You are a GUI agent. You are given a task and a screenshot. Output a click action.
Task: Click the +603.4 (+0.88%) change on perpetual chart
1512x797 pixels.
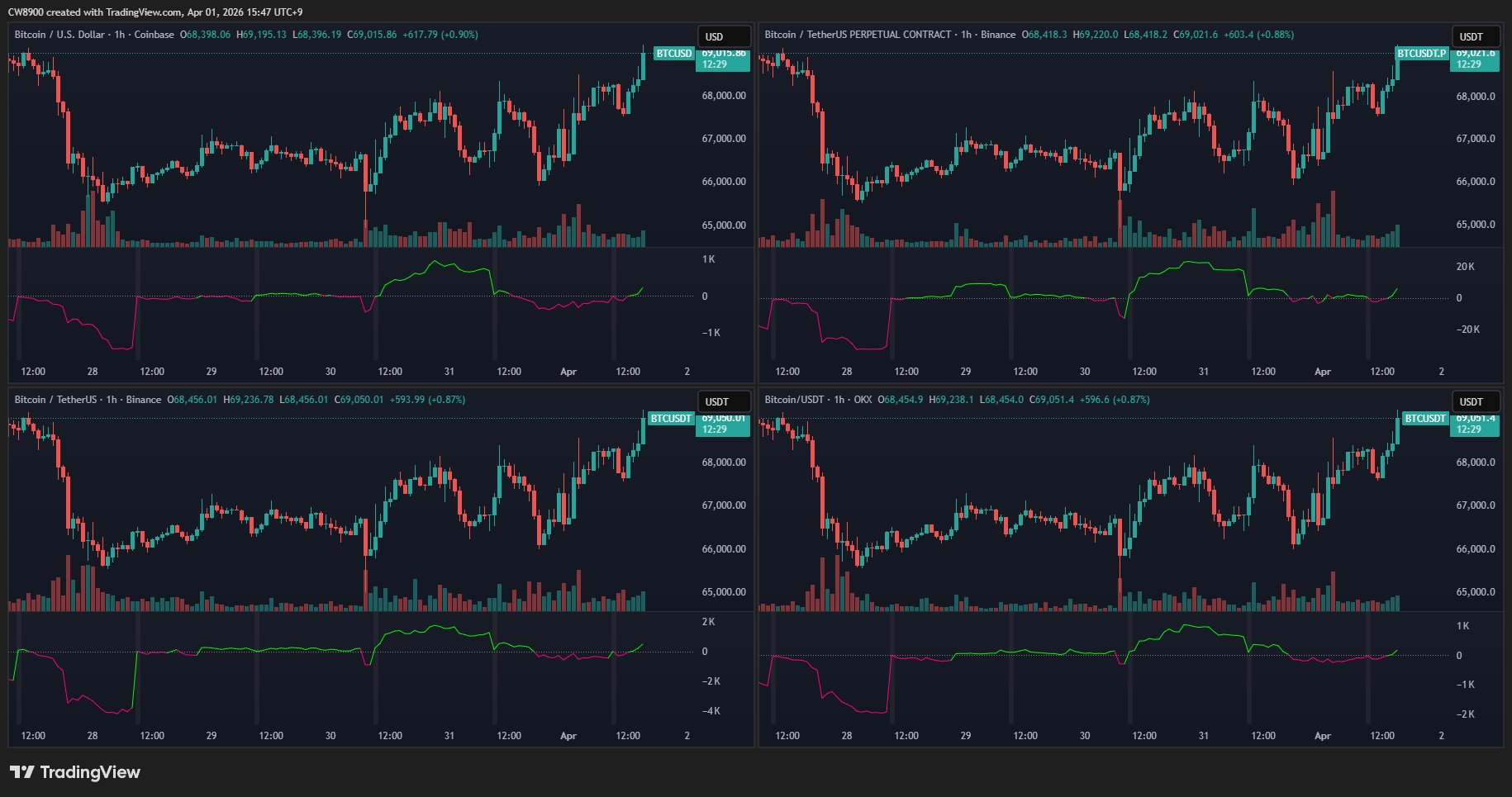coord(1259,35)
